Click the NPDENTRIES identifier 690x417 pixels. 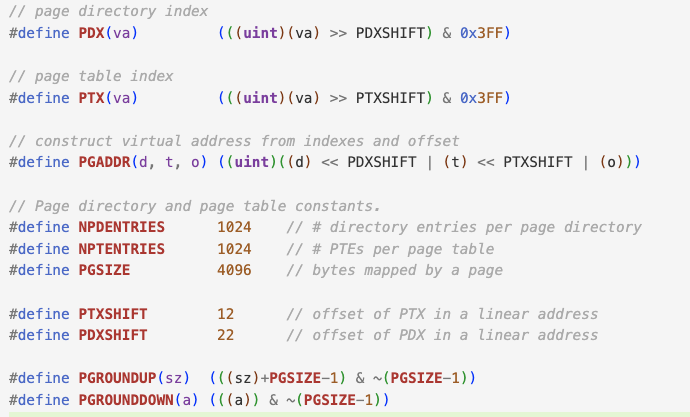point(121,227)
